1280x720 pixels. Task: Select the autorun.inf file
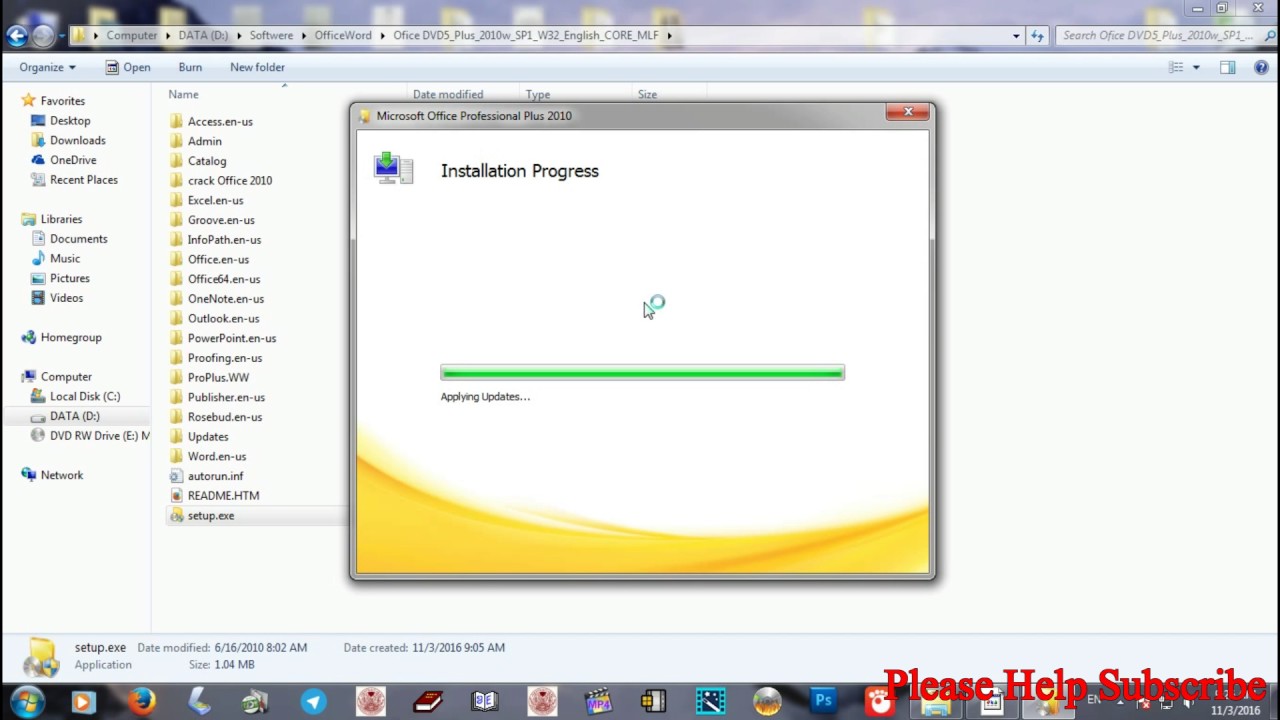(215, 476)
